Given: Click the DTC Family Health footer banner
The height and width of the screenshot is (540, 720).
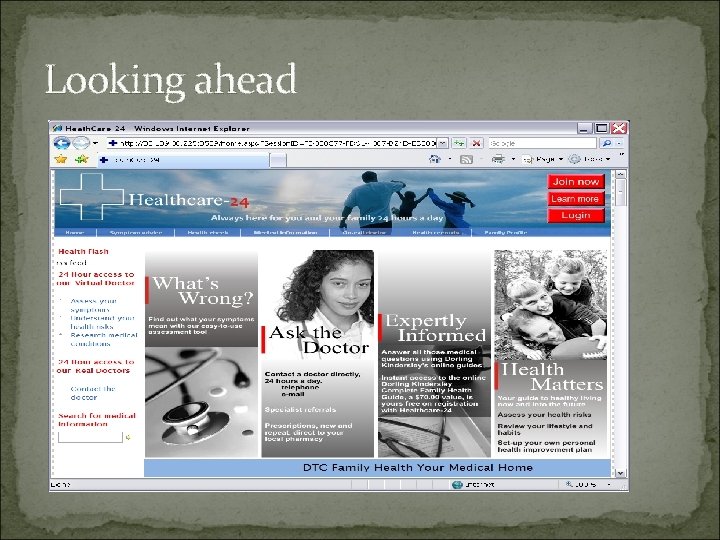Looking at the screenshot, I should (x=377, y=467).
